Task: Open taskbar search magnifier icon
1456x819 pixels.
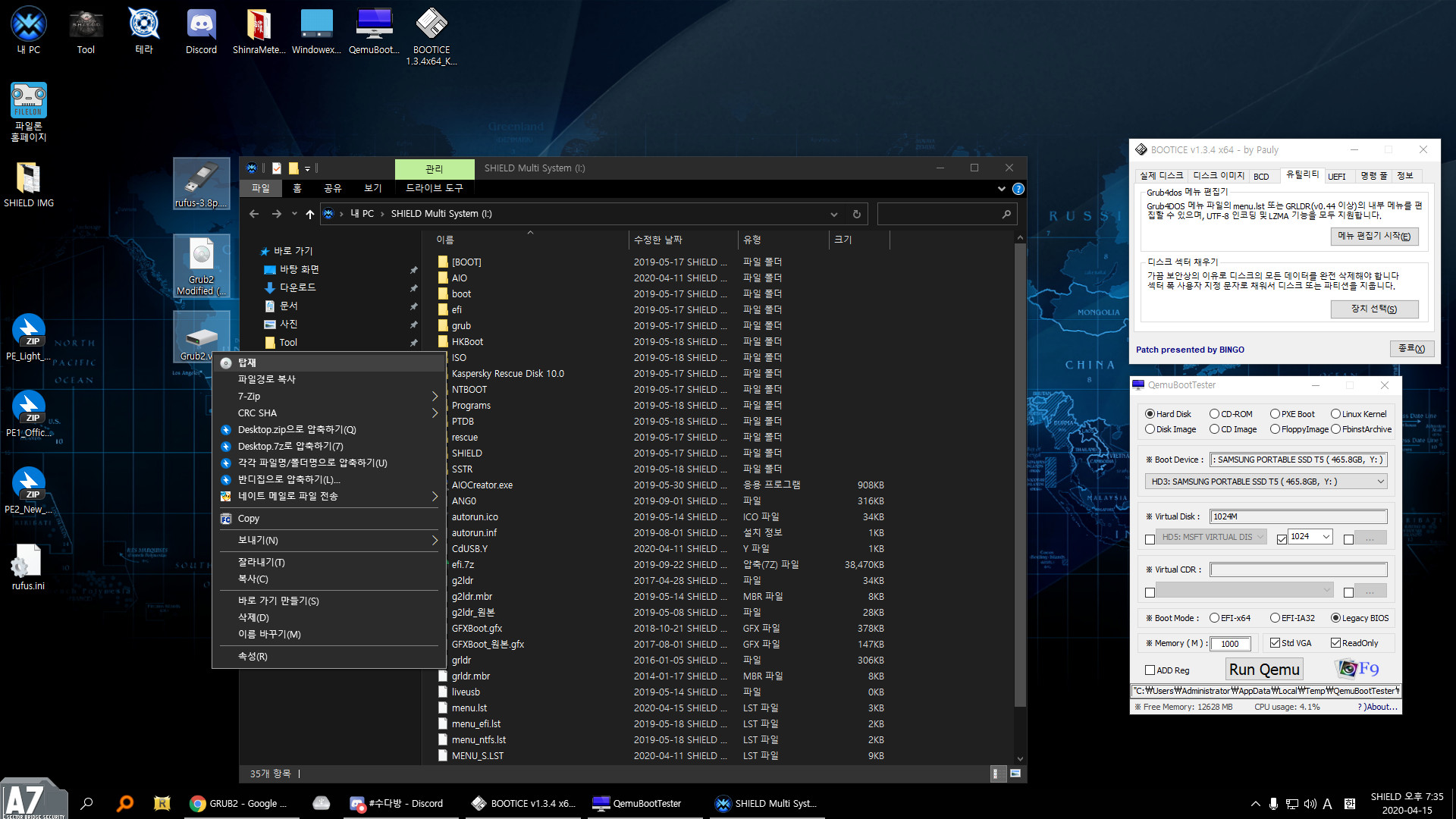Action: pos(87,803)
